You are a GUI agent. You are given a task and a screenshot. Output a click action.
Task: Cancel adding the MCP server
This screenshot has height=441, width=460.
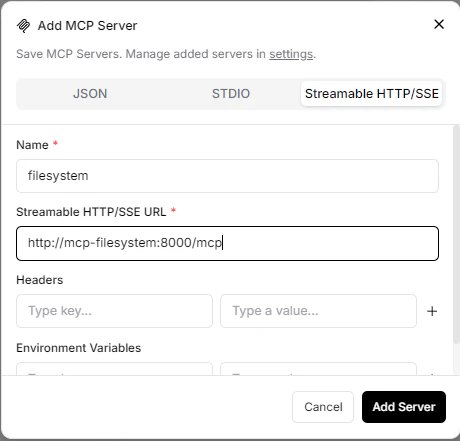[323, 407]
